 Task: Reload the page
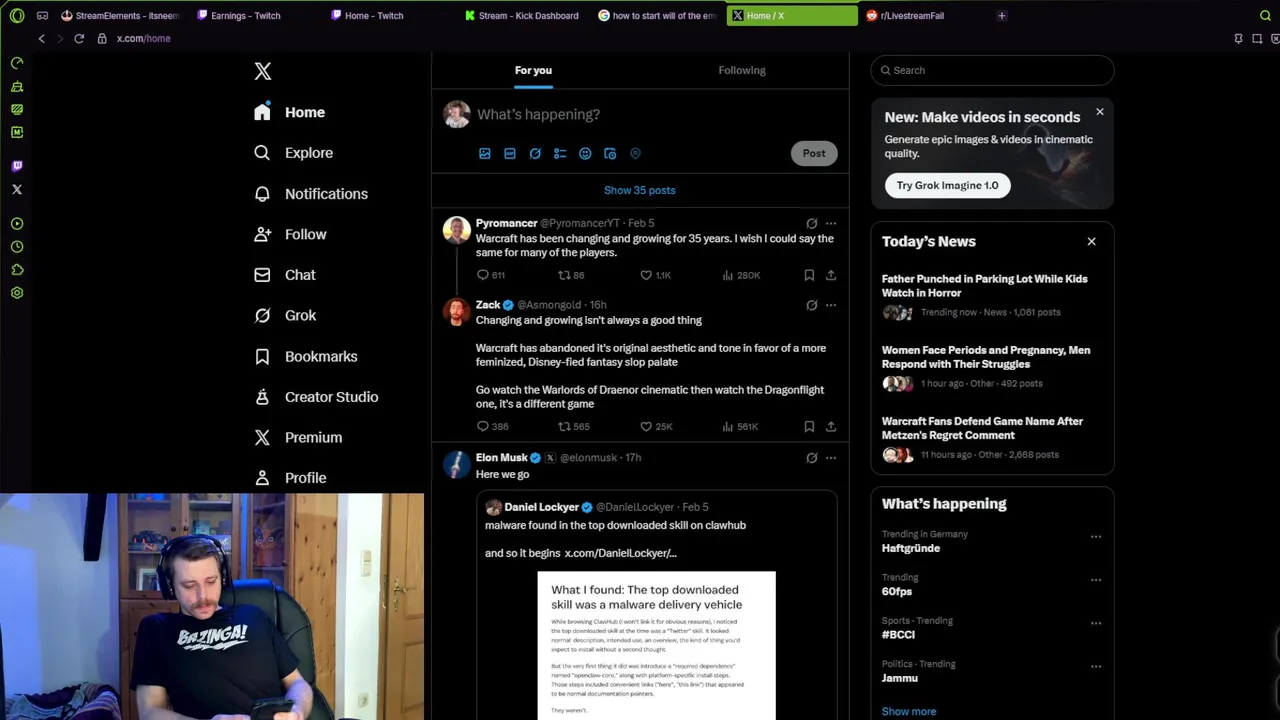(79, 38)
